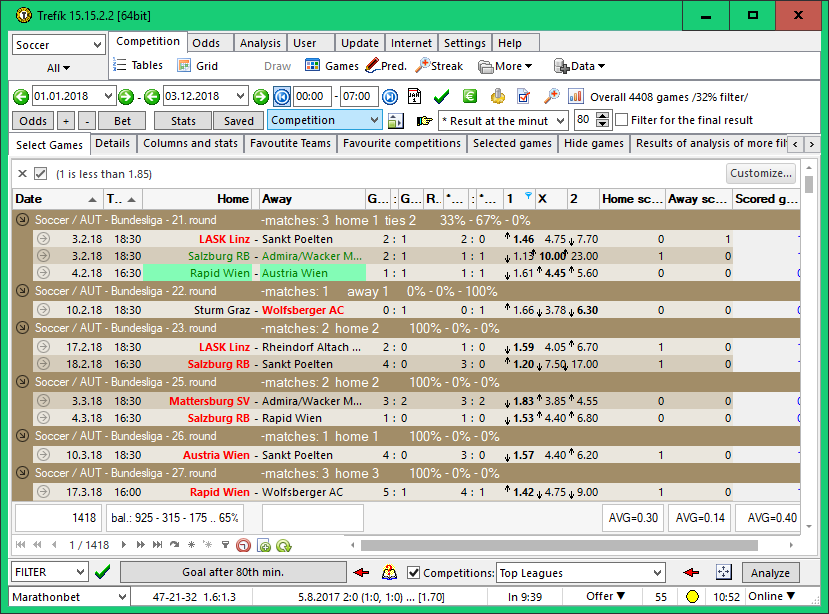This screenshot has height=614, width=829.
Task: Click the yellow circle status bar icon
Action: (x=691, y=597)
